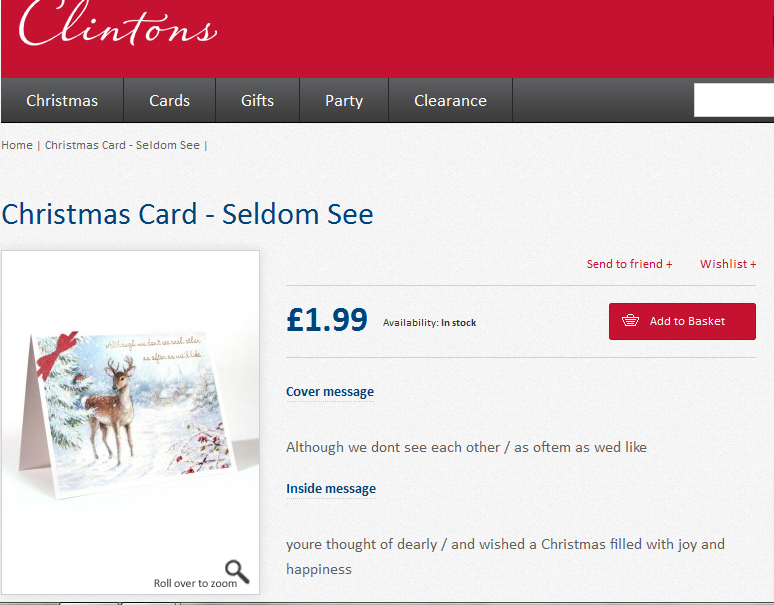Click the magnifying glass zoom icon
This screenshot has width=774, height=605.
tap(237, 571)
